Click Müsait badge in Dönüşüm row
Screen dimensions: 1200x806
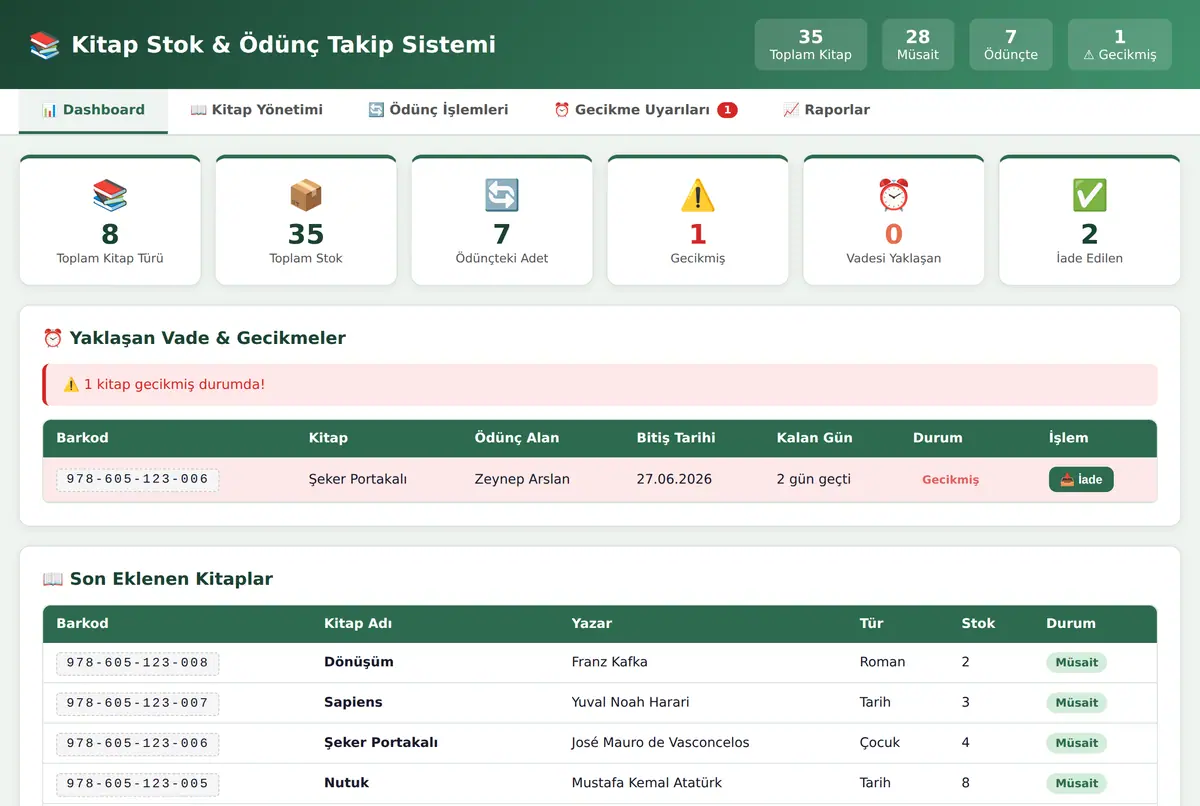(1076, 662)
